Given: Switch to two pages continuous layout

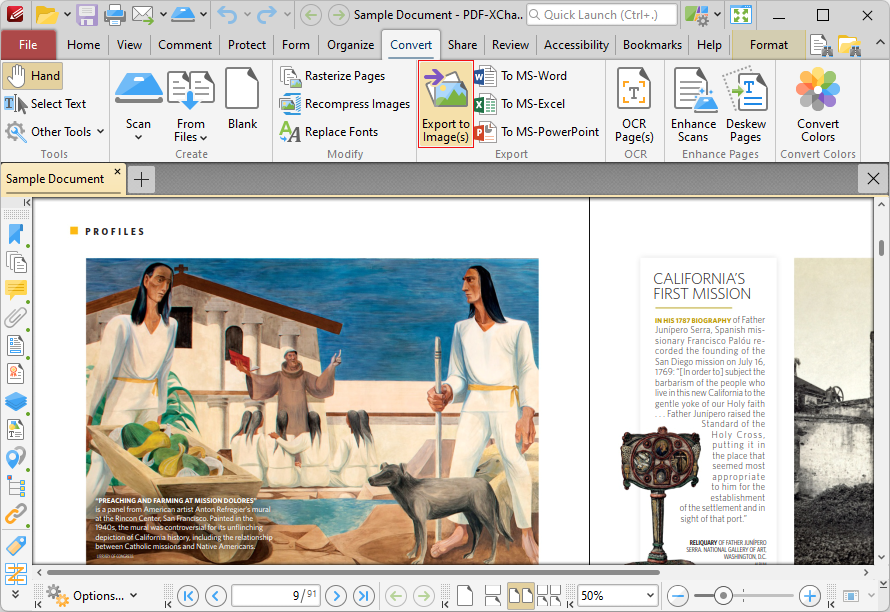Looking at the screenshot, I should point(549,596).
